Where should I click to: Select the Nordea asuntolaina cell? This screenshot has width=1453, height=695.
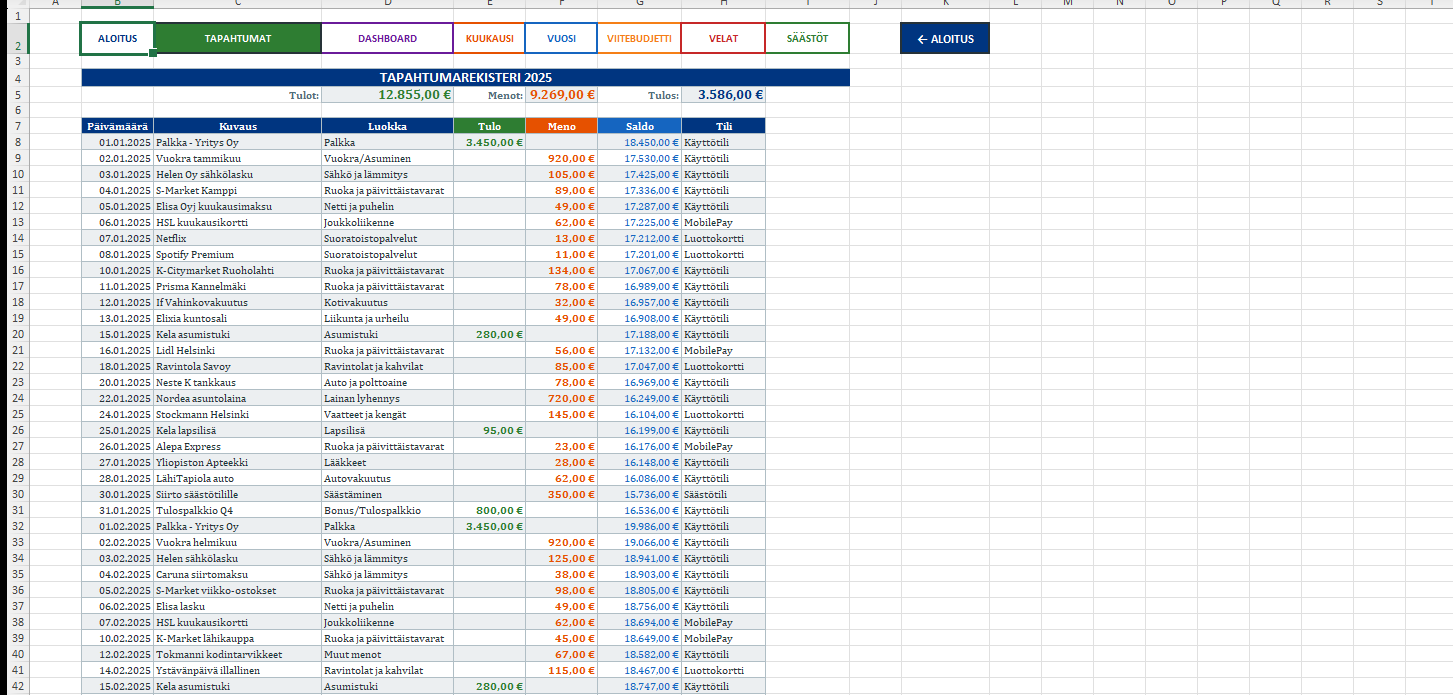[238, 398]
